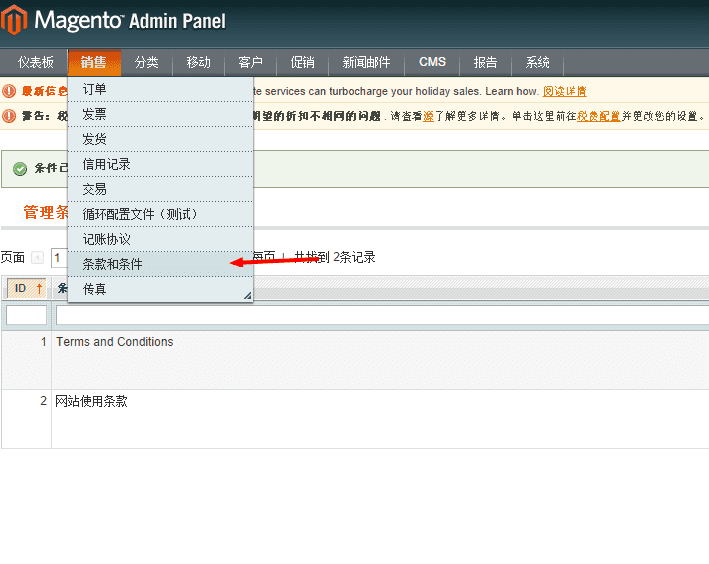Viewport: 709px width, 564px height.
Task: Click the warning notice alert icon
Action: pyautogui.click(x=9, y=116)
